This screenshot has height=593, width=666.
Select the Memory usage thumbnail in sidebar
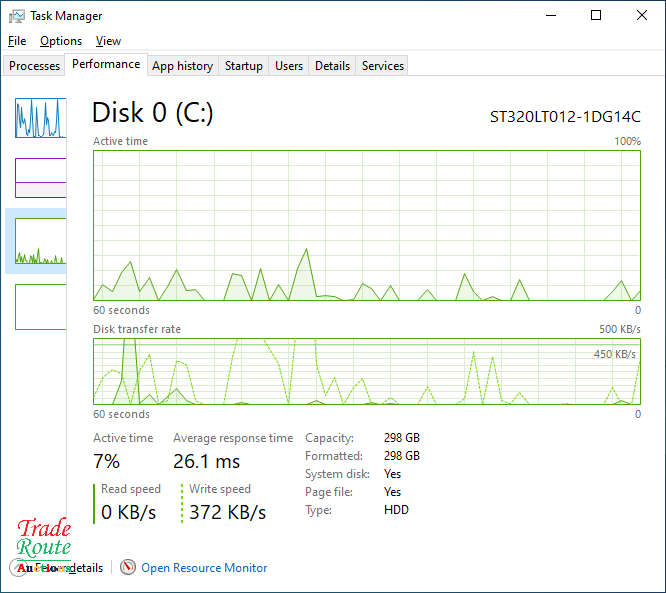[x=40, y=177]
